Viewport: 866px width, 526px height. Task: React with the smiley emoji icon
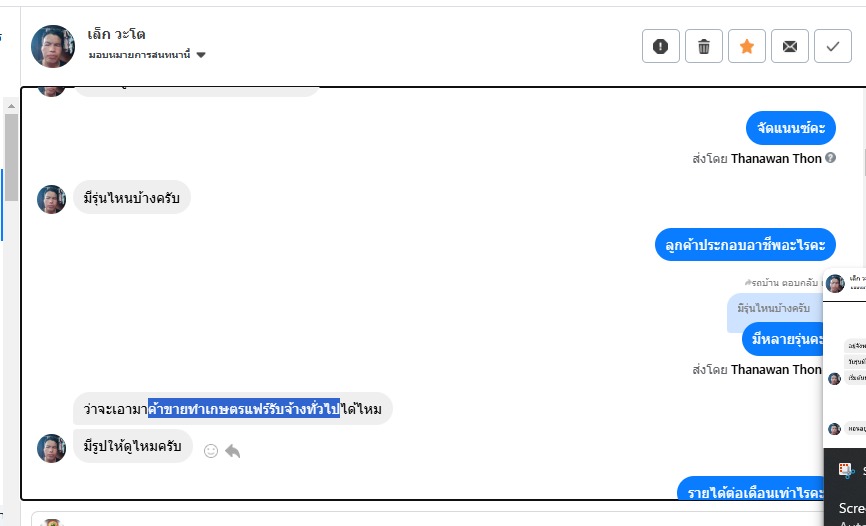click(x=211, y=451)
